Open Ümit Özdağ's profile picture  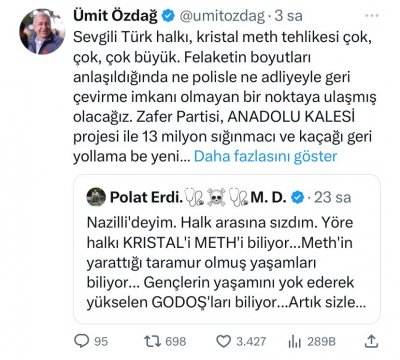click(42, 32)
